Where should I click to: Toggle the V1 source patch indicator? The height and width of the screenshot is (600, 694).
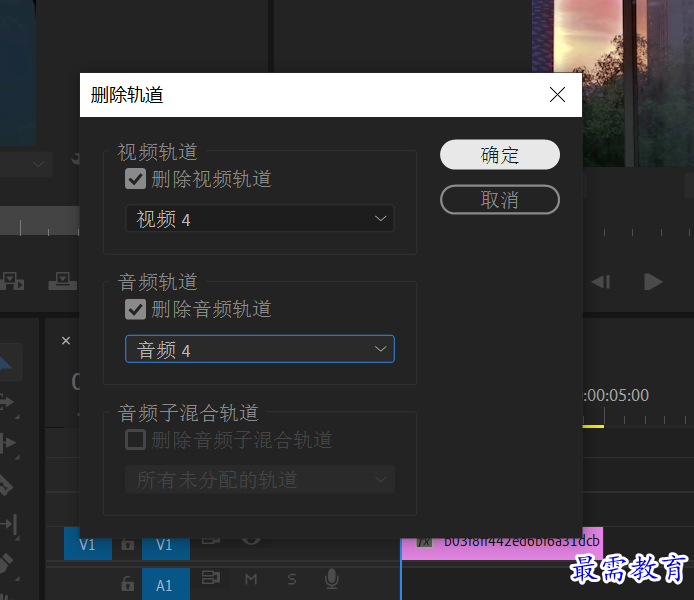[88, 544]
